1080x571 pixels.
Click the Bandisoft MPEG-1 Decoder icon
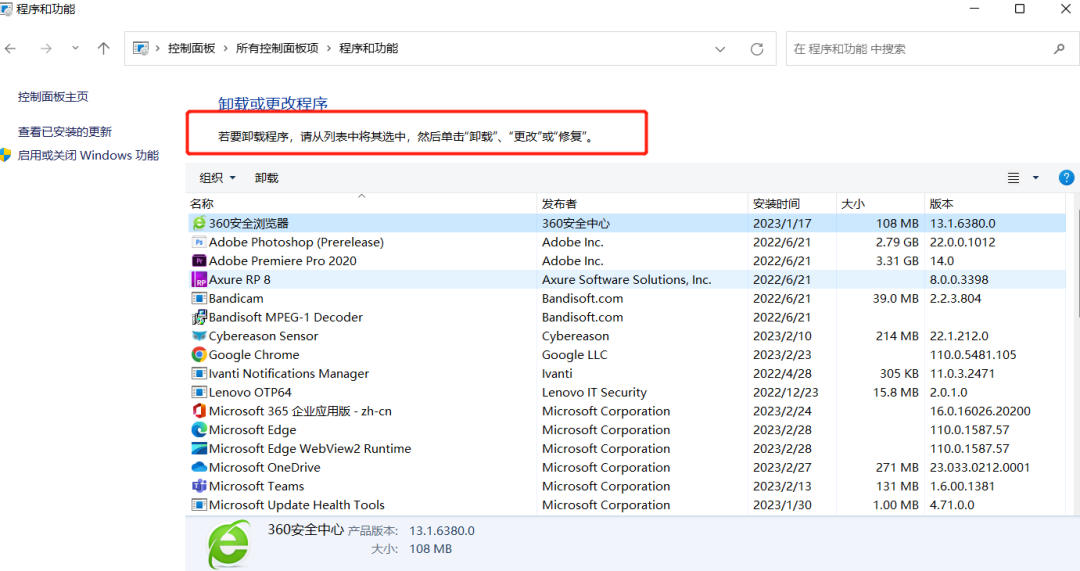198,317
